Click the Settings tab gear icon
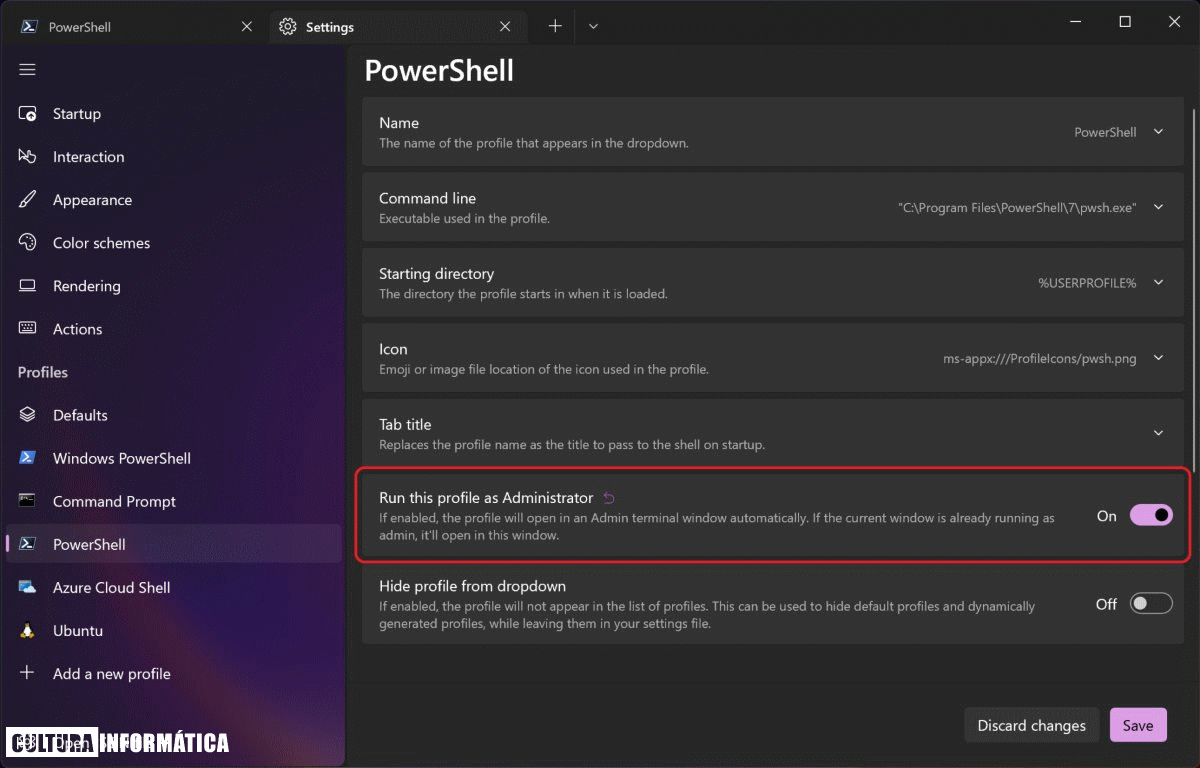 [x=288, y=27]
